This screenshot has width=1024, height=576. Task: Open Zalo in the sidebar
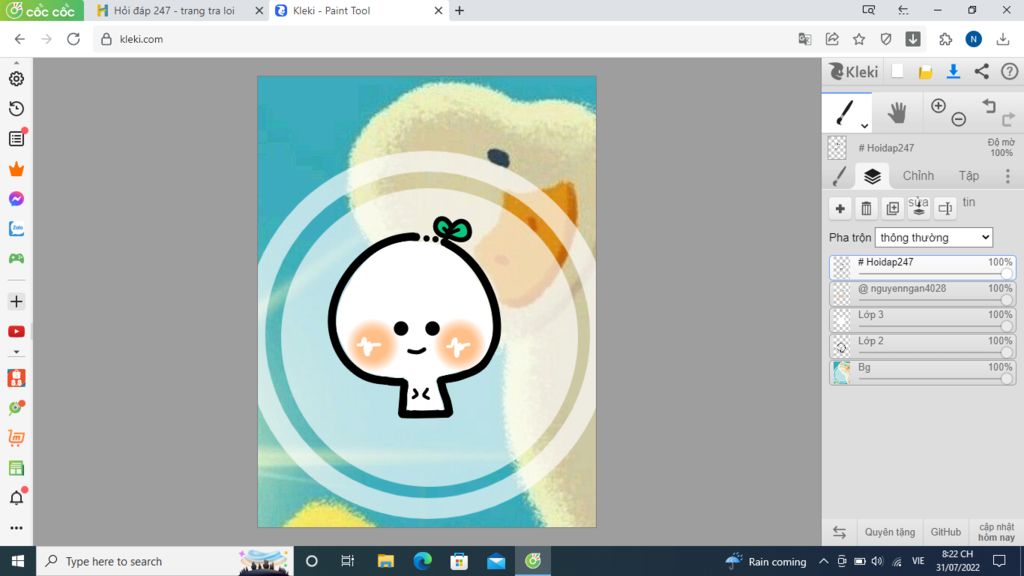pyautogui.click(x=16, y=229)
